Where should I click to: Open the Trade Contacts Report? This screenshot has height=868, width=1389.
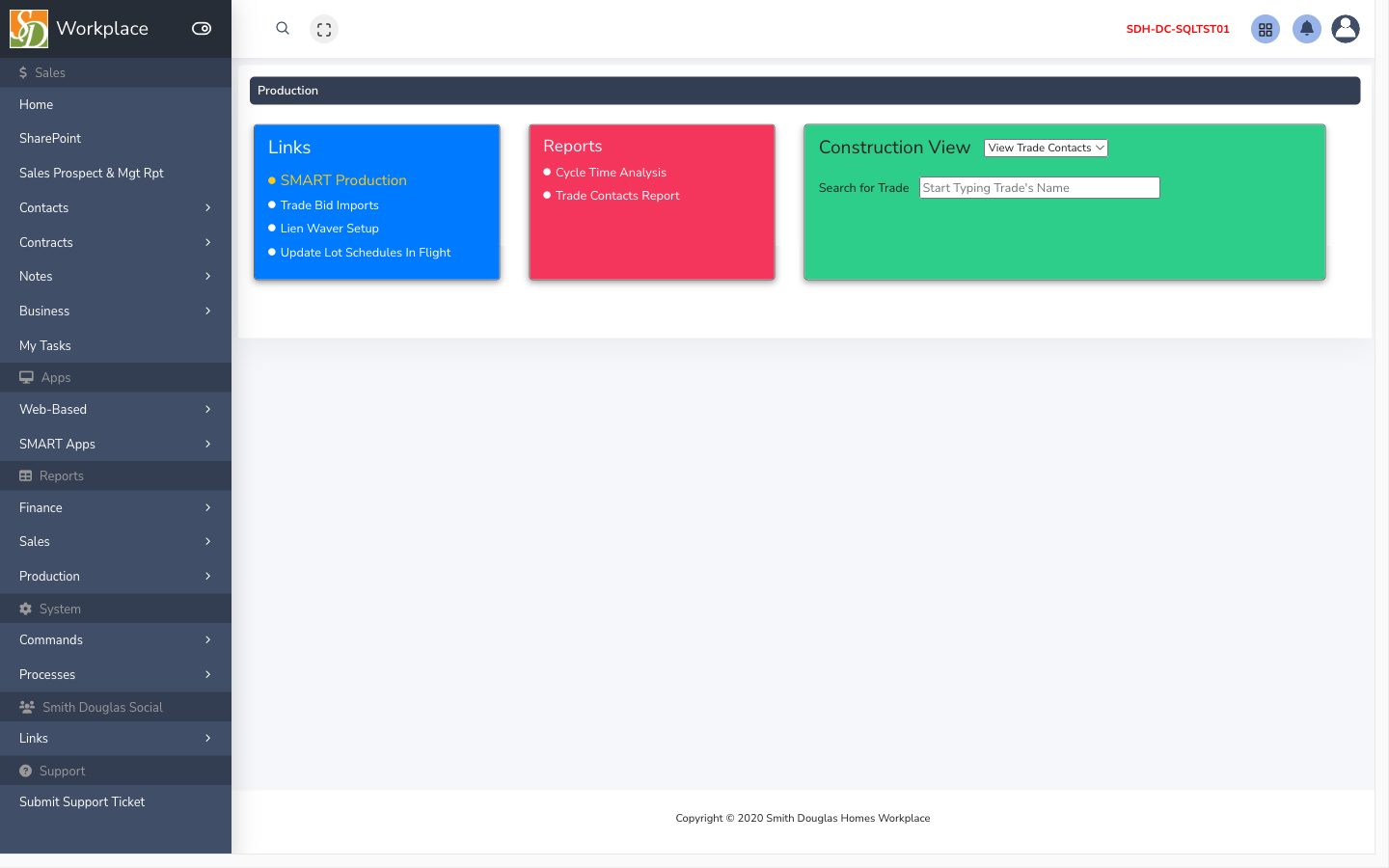click(x=617, y=196)
